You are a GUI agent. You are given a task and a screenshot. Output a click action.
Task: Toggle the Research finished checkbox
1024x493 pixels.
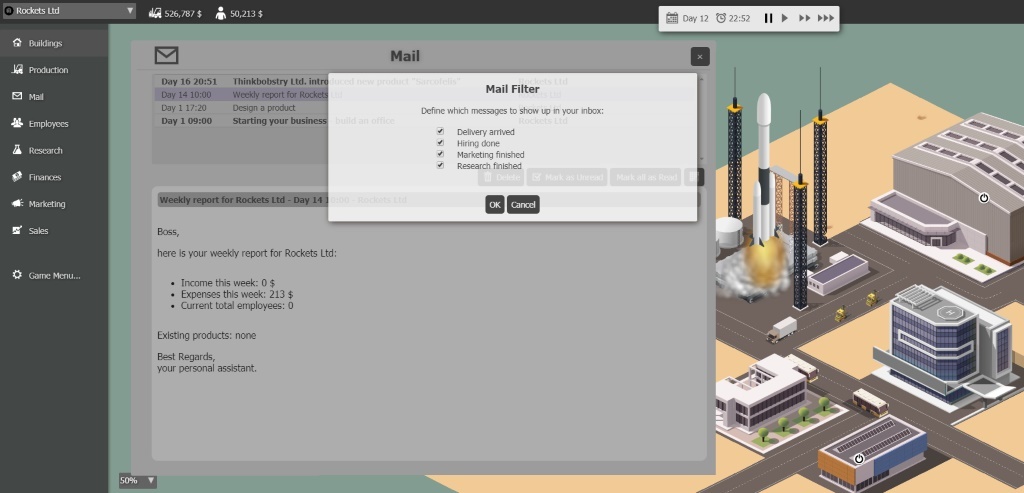point(440,165)
